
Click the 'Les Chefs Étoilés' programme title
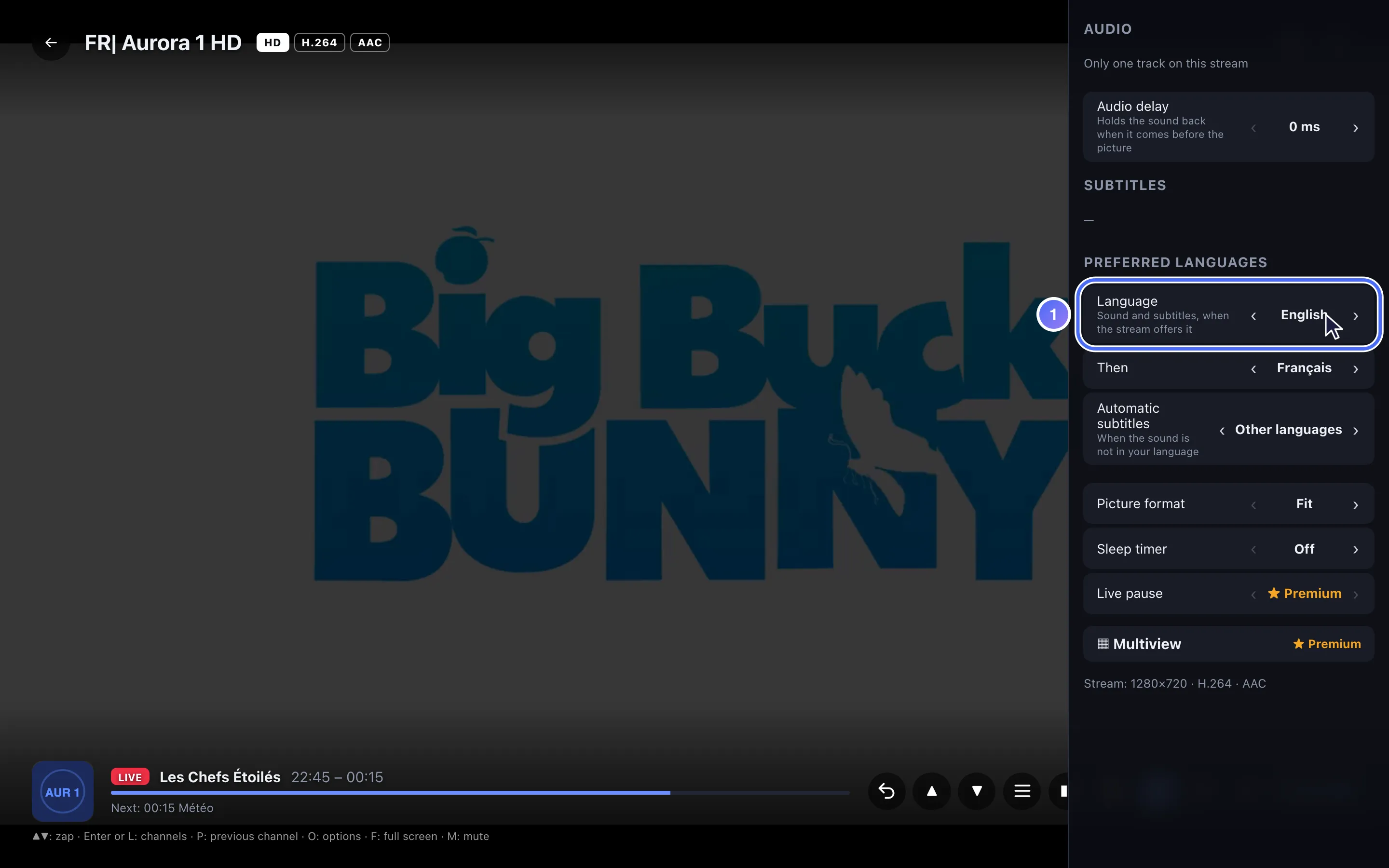click(x=220, y=777)
